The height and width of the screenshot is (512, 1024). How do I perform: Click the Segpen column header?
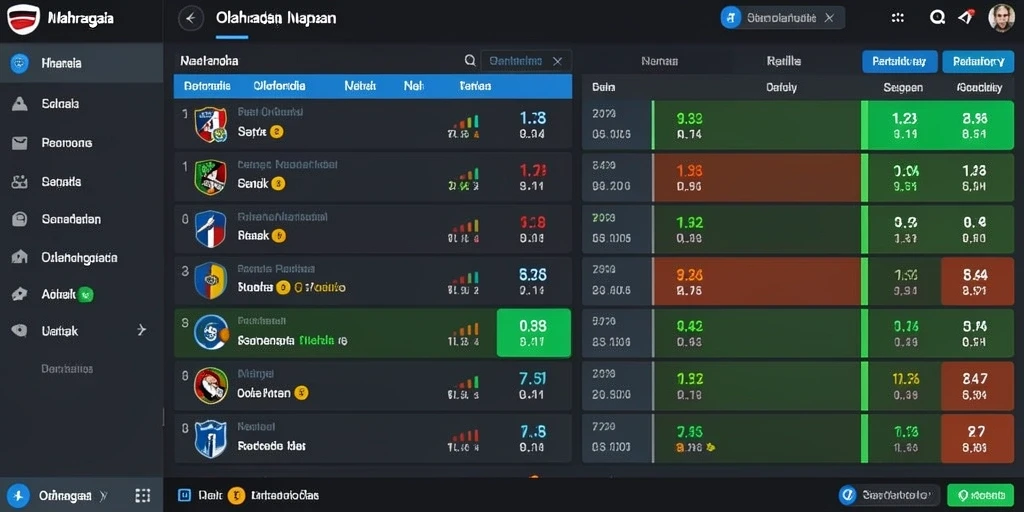point(903,87)
